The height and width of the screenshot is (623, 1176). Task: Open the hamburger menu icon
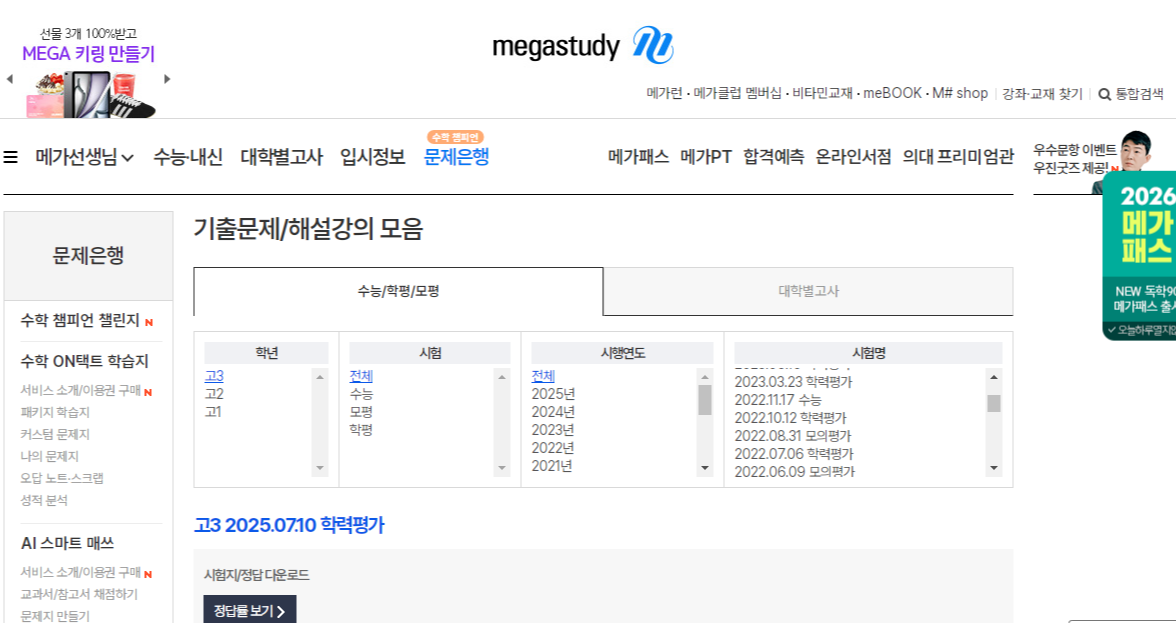(10, 157)
